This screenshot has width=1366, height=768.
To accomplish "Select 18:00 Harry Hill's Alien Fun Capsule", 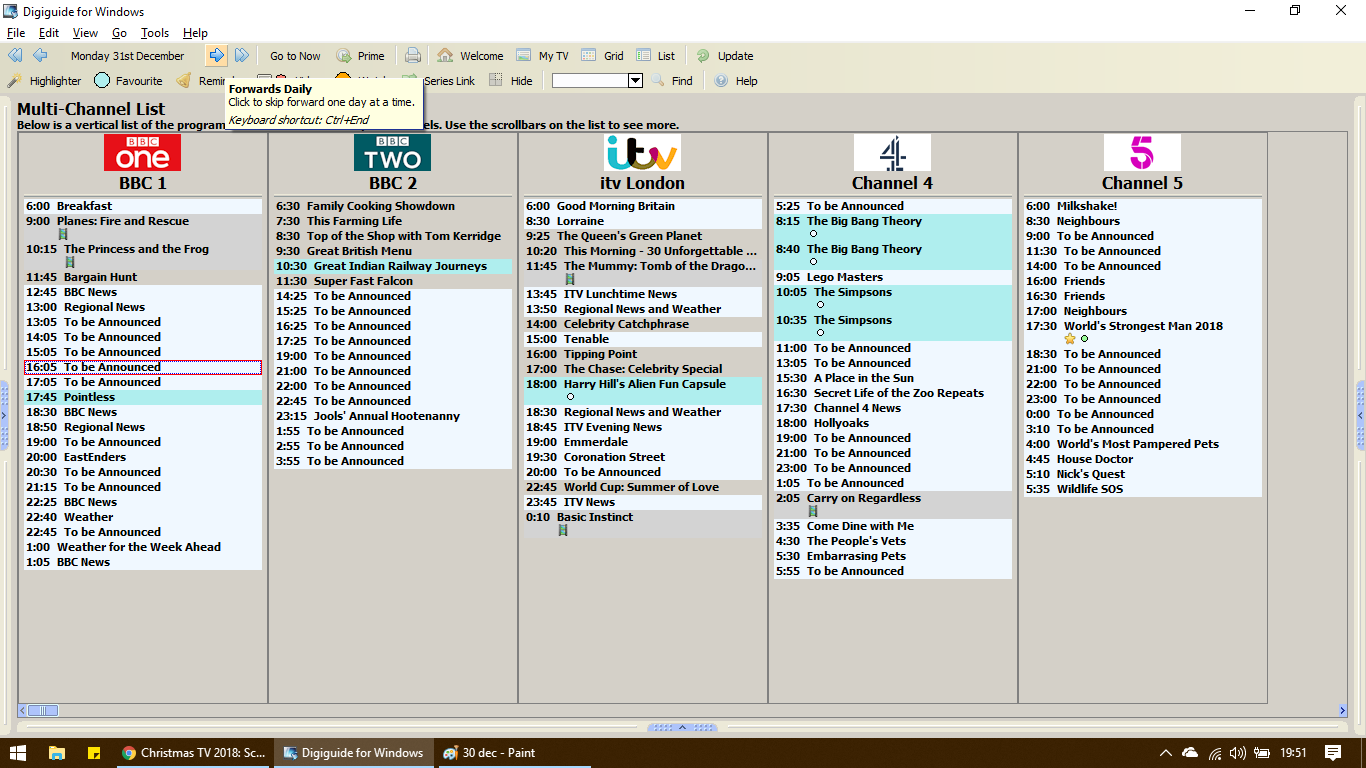I will click(643, 391).
